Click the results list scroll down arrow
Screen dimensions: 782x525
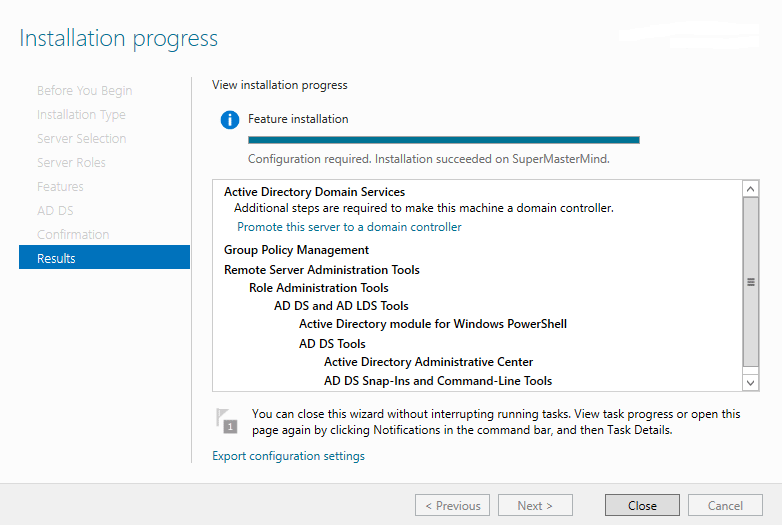point(751,382)
